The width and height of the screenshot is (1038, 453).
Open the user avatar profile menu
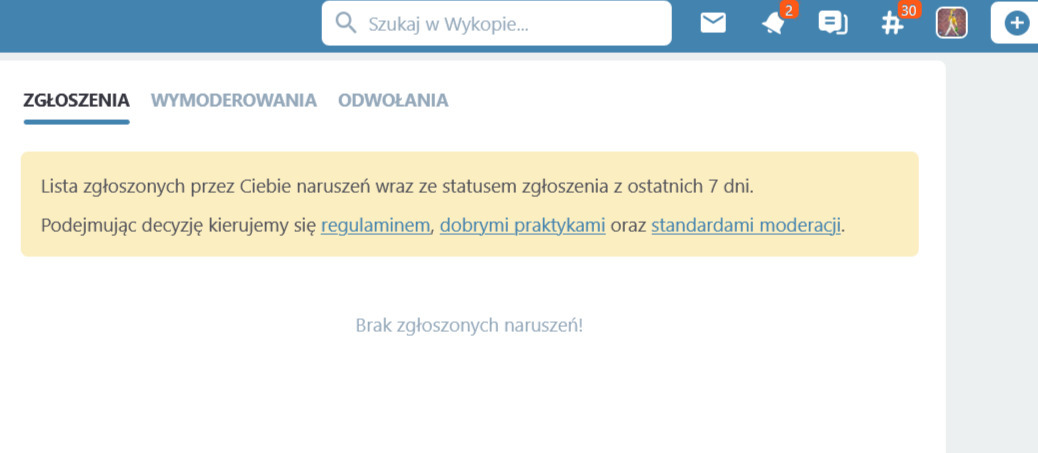pyautogui.click(x=951, y=23)
